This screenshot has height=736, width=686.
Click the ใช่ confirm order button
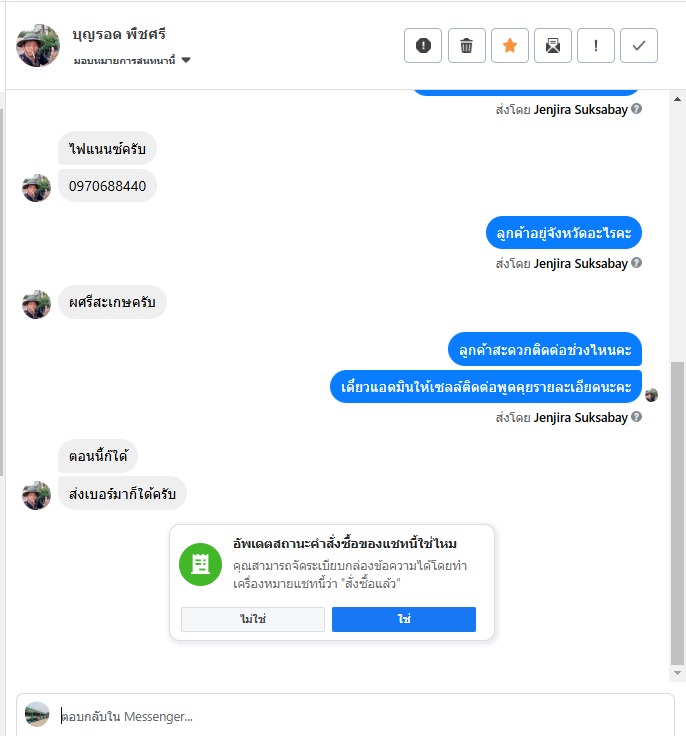click(404, 619)
